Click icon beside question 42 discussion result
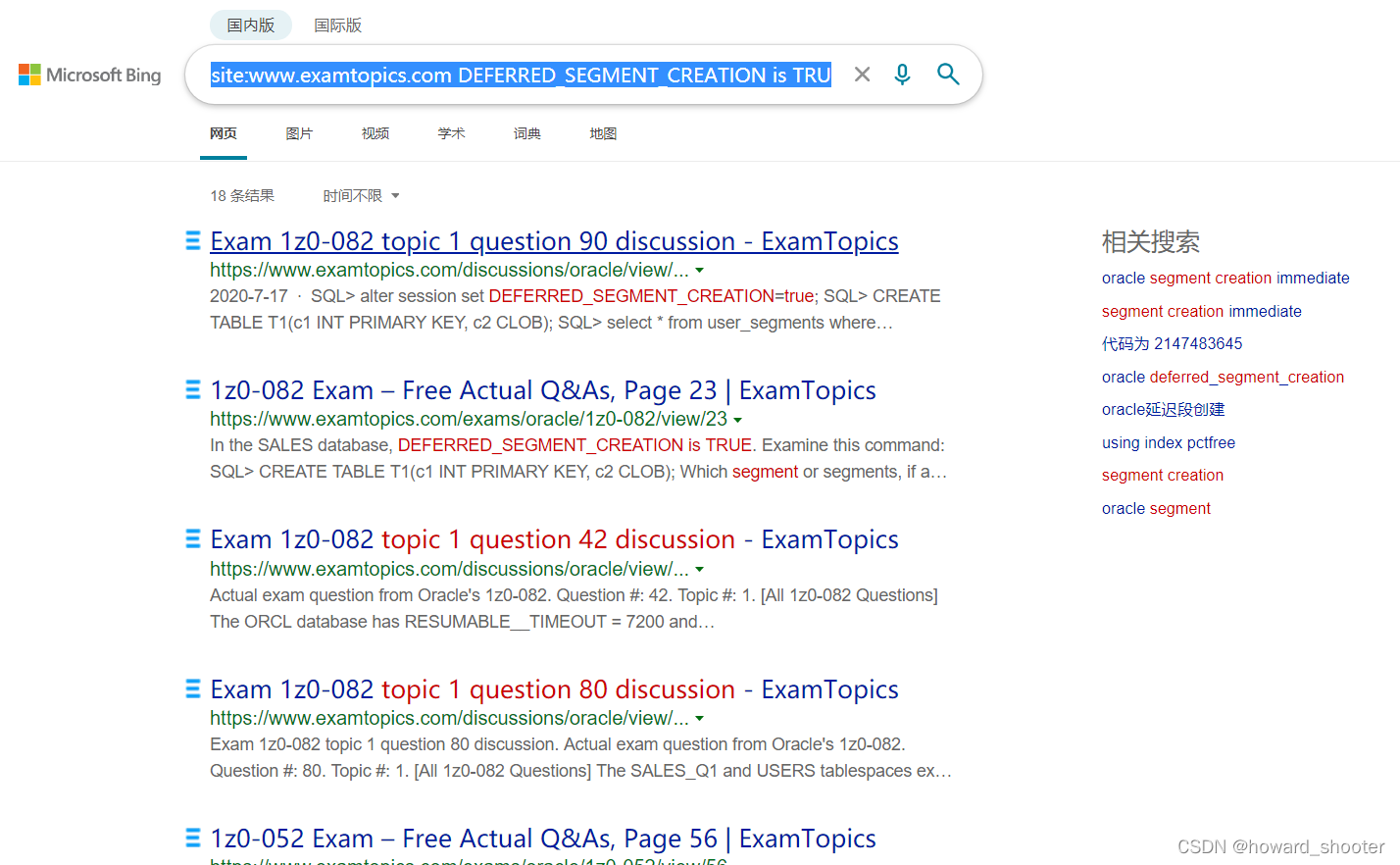 click(193, 539)
